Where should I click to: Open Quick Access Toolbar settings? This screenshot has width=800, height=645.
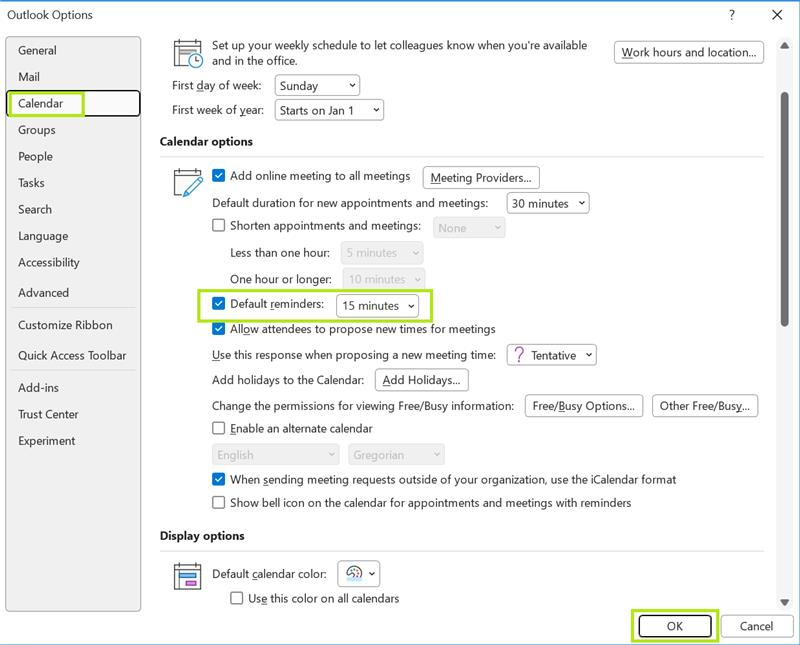tap(72, 356)
